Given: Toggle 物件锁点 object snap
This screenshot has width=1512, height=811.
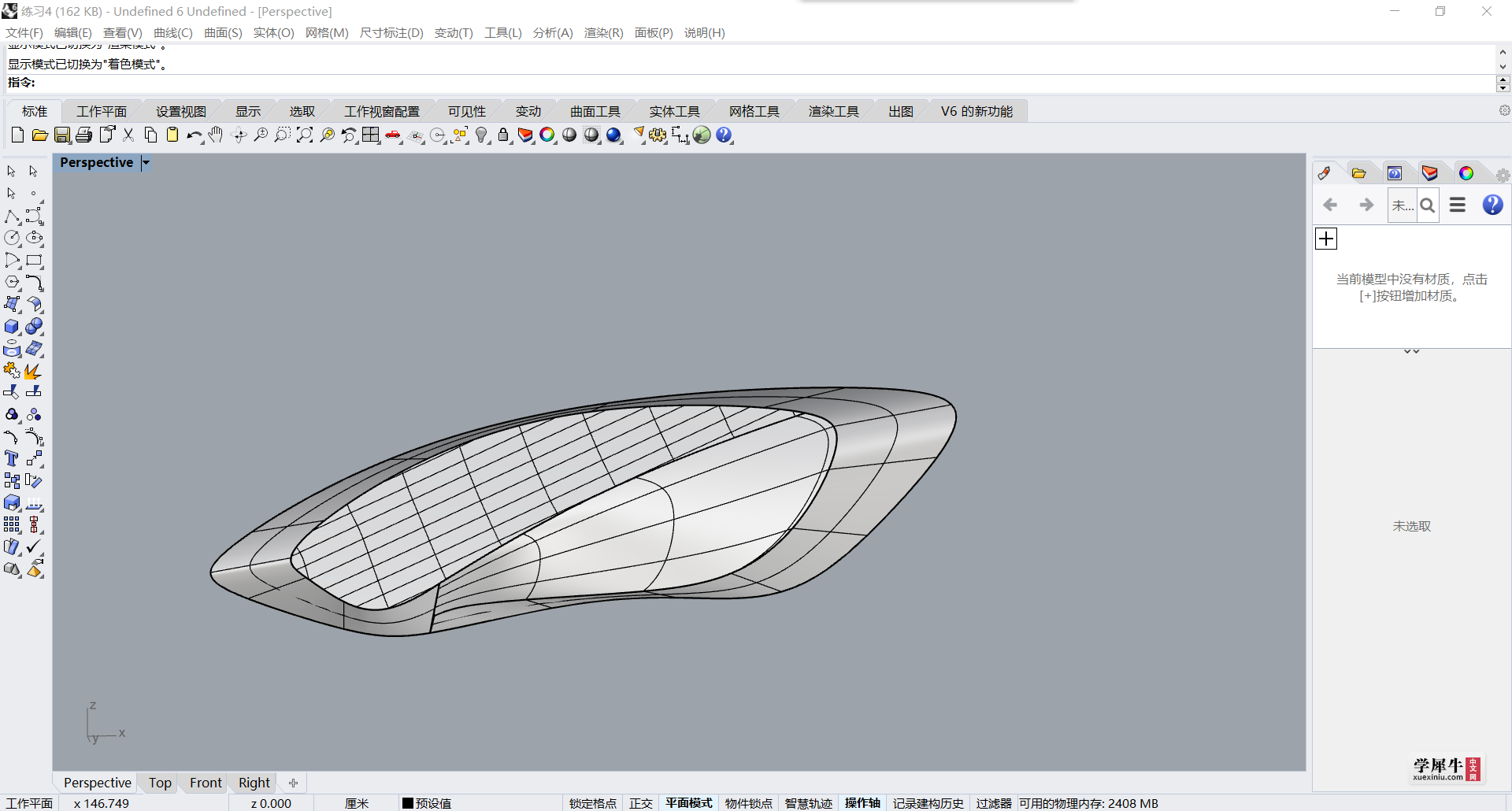Looking at the screenshot, I should click(748, 803).
